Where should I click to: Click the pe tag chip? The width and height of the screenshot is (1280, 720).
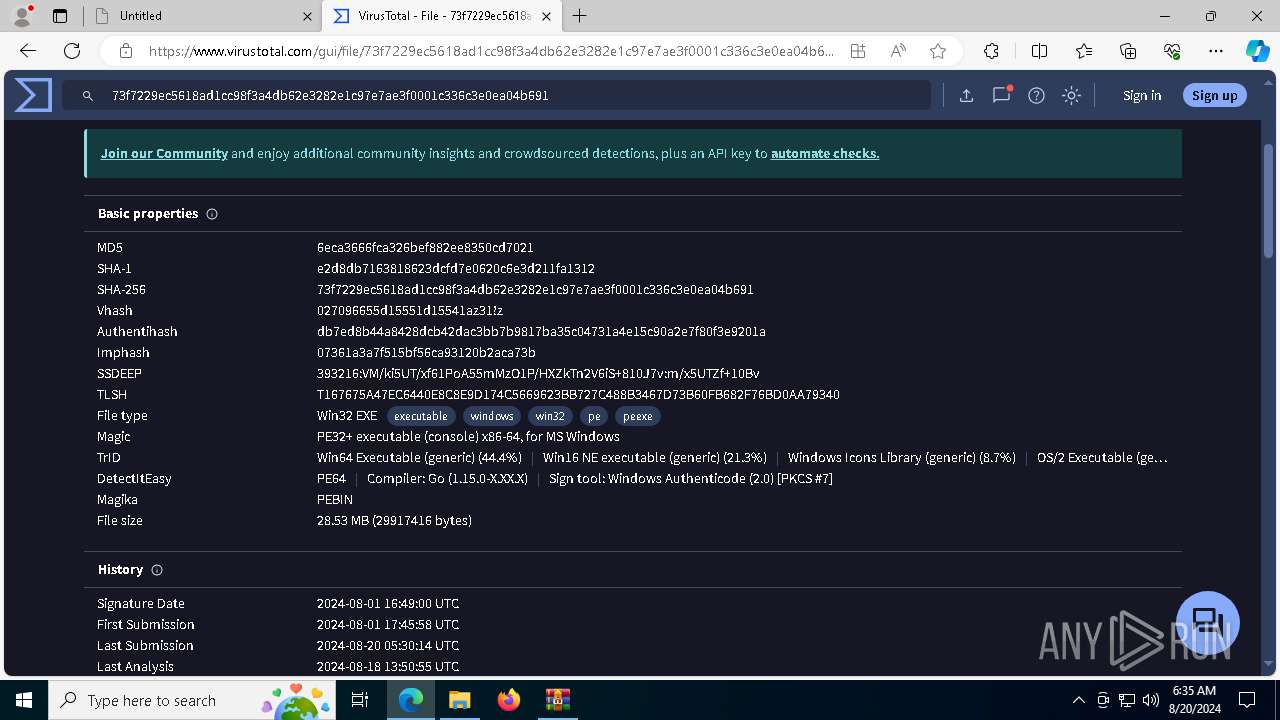pyautogui.click(x=594, y=416)
